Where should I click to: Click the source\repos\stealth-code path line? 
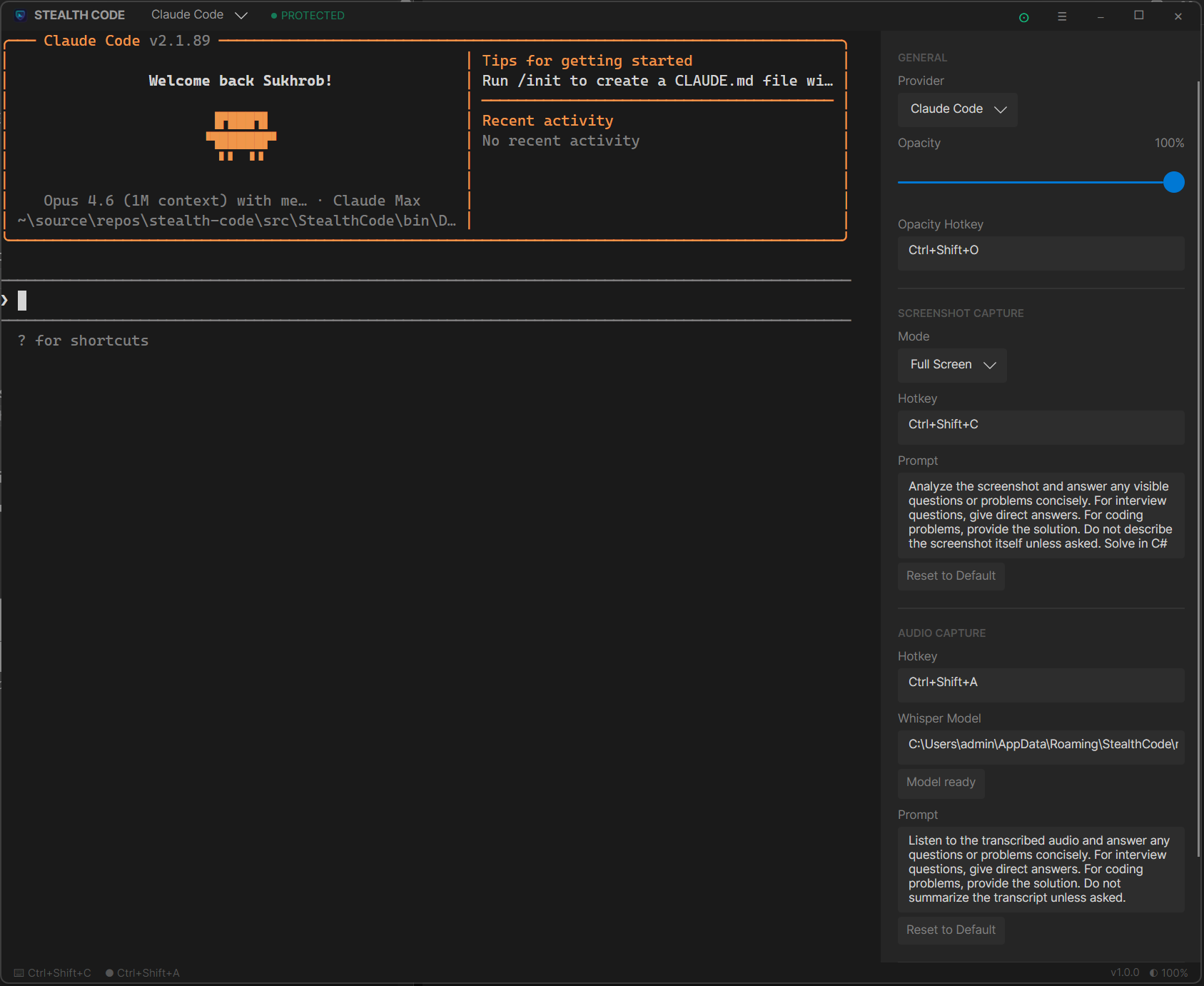[236, 221]
